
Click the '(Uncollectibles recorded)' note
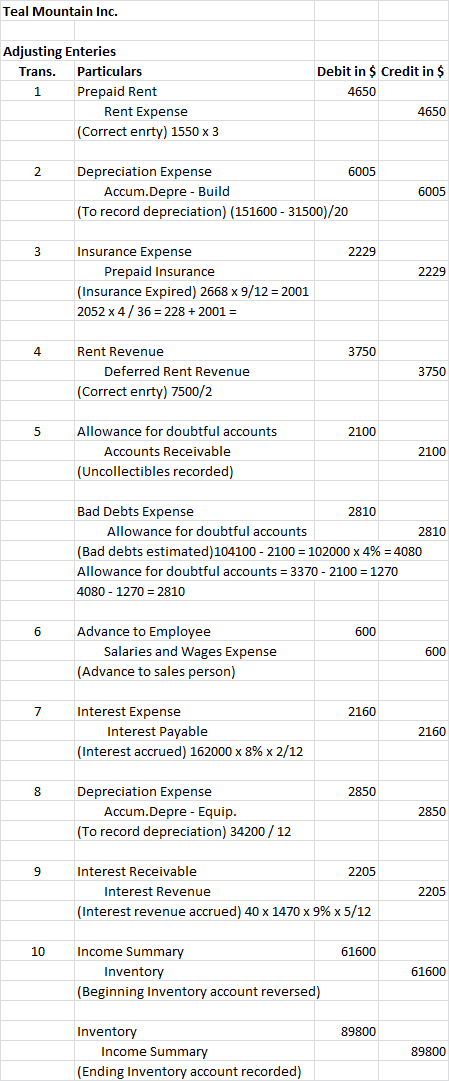(154, 472)
